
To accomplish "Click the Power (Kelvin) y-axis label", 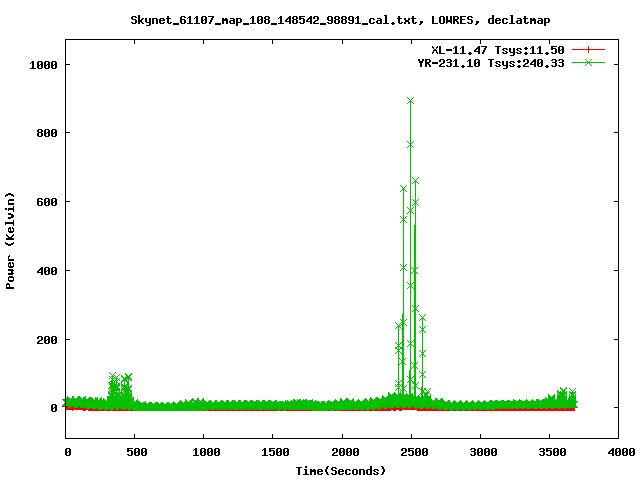I will 11,240.
